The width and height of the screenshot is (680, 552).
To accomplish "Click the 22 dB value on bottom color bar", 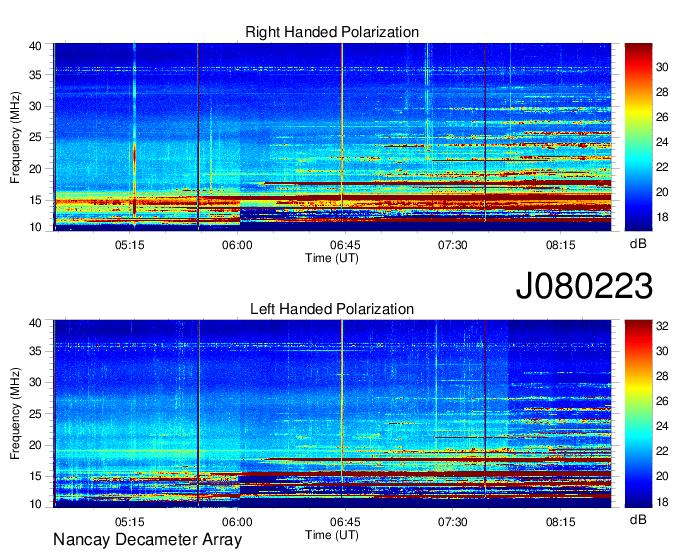I will (x=662, y=451).
